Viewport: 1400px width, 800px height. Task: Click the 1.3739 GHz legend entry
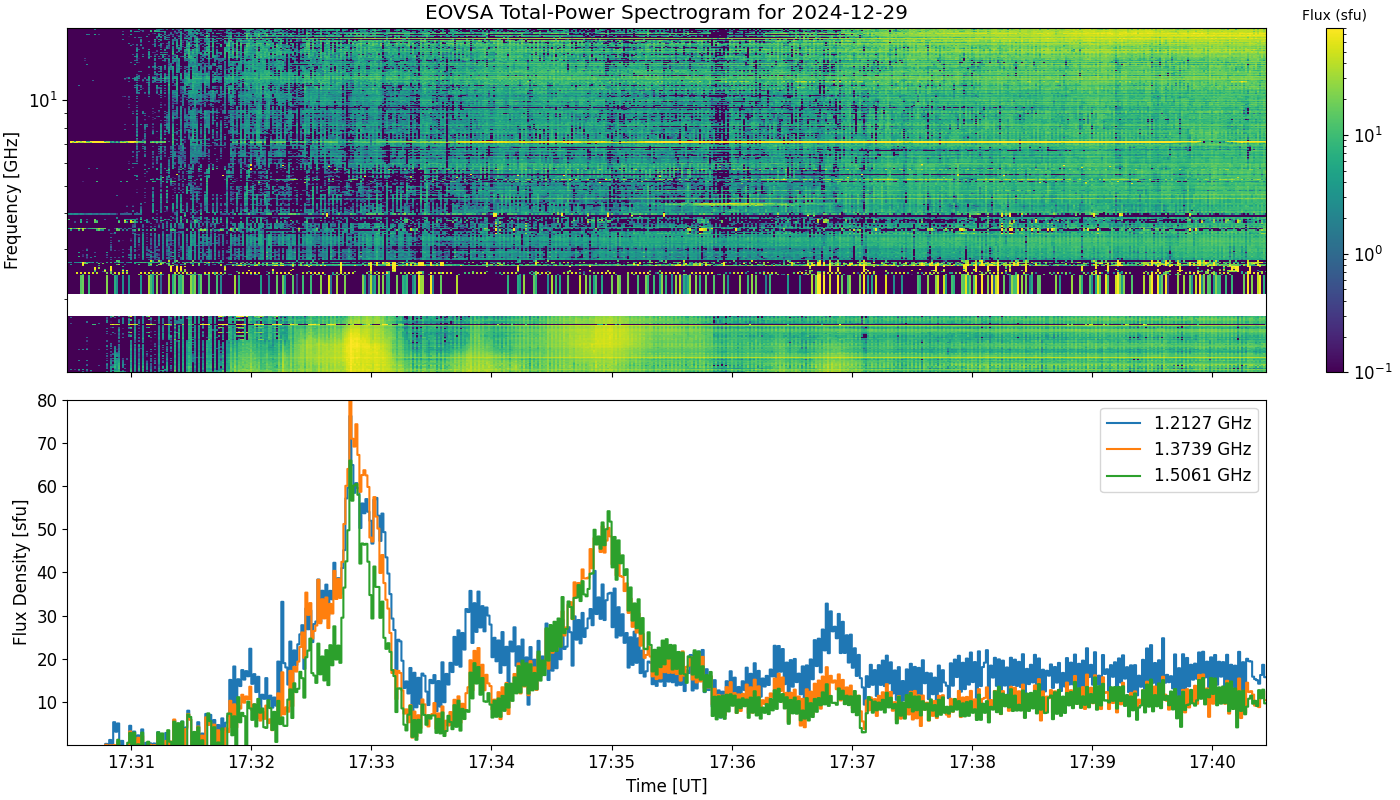click(1178, 449)
